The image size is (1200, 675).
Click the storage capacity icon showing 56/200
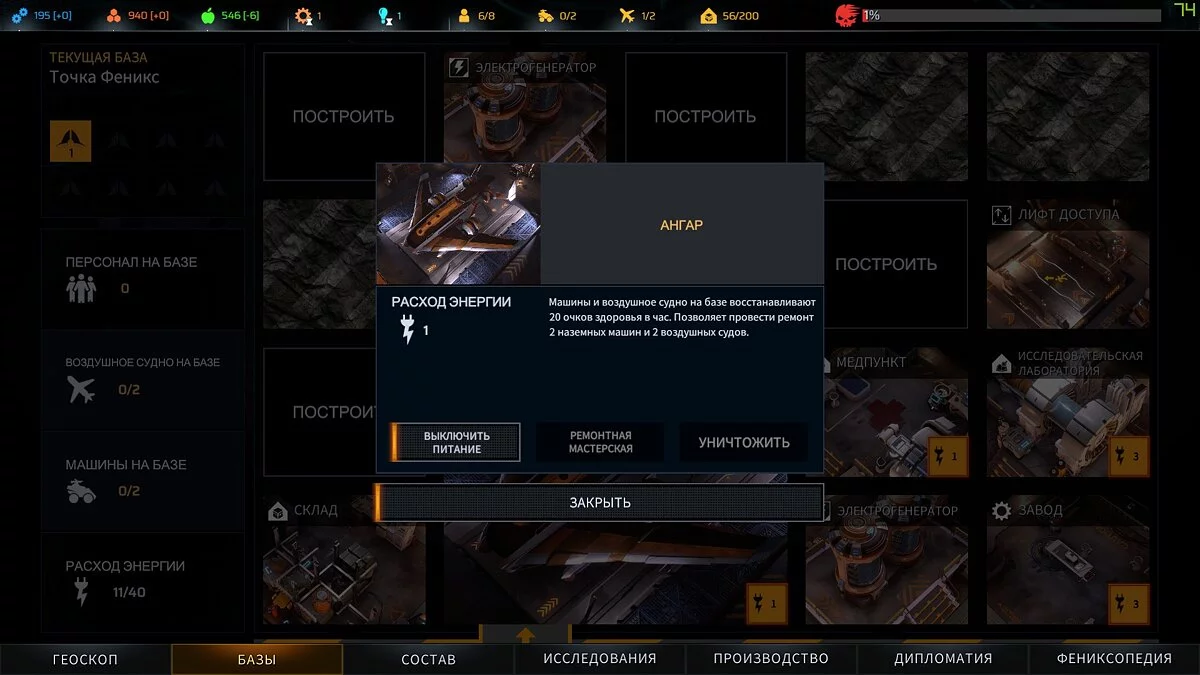pos(709,16)
